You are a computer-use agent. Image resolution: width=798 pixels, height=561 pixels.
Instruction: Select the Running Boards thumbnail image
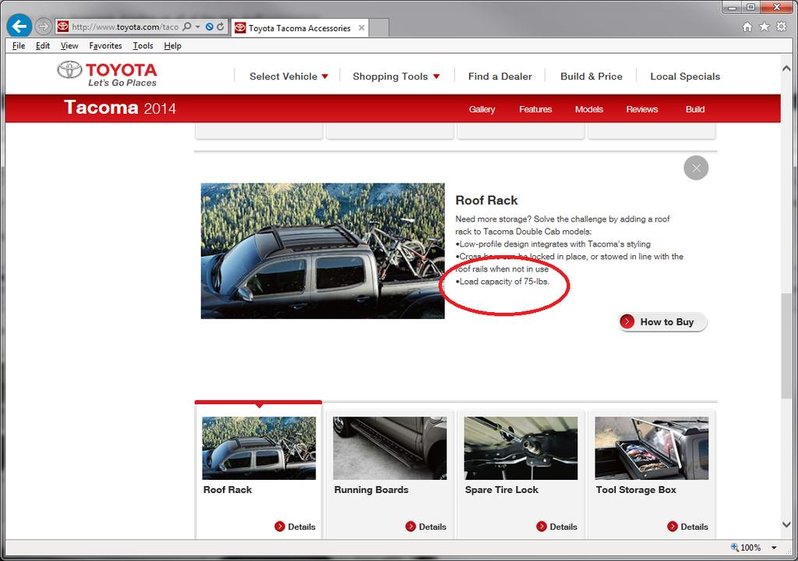click(390, 448)
